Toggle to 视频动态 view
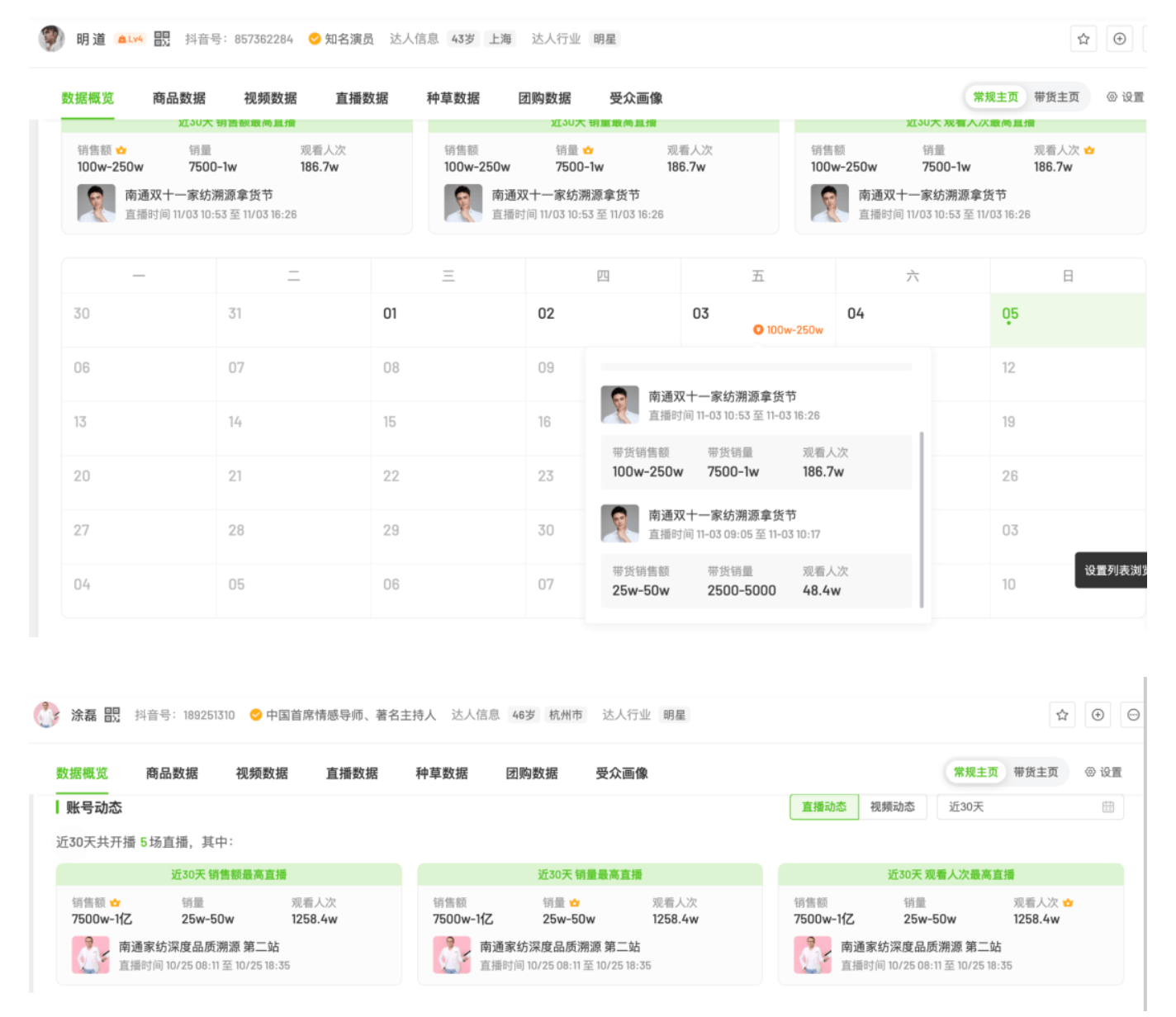The image size is (1176, 1017). (x=892, y=807)
